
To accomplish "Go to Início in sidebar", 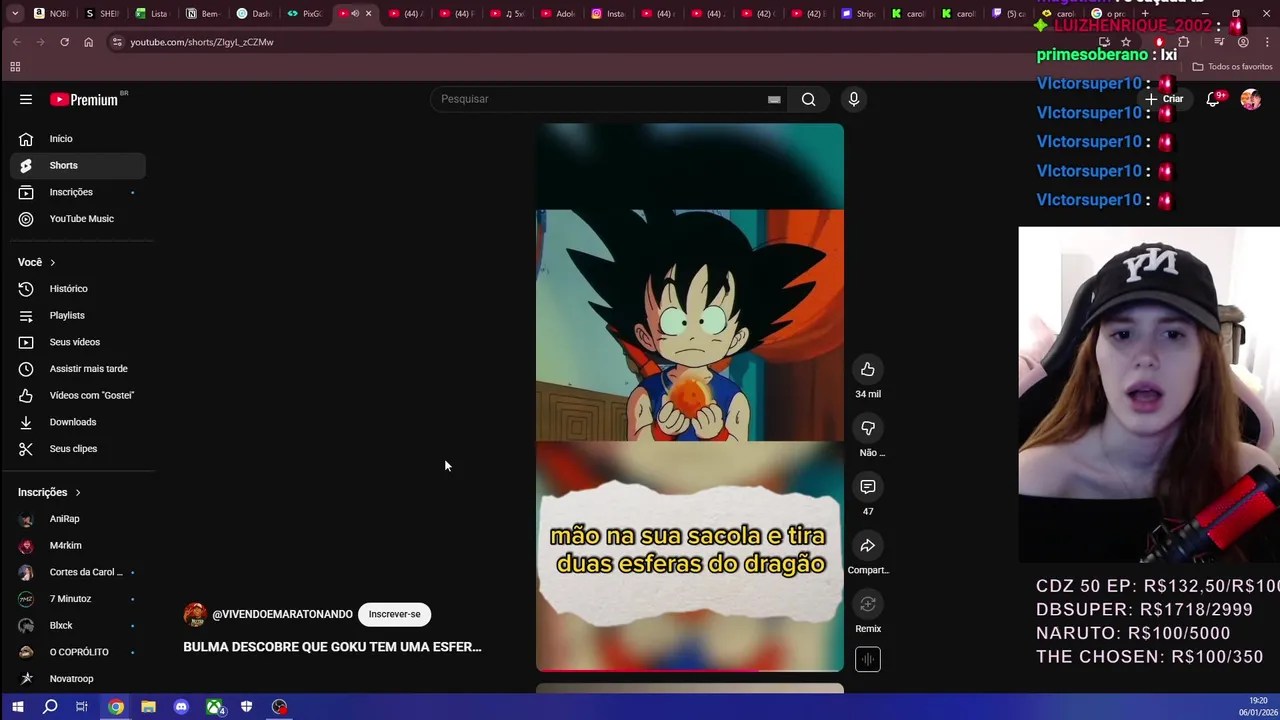I will click(78, 139).
